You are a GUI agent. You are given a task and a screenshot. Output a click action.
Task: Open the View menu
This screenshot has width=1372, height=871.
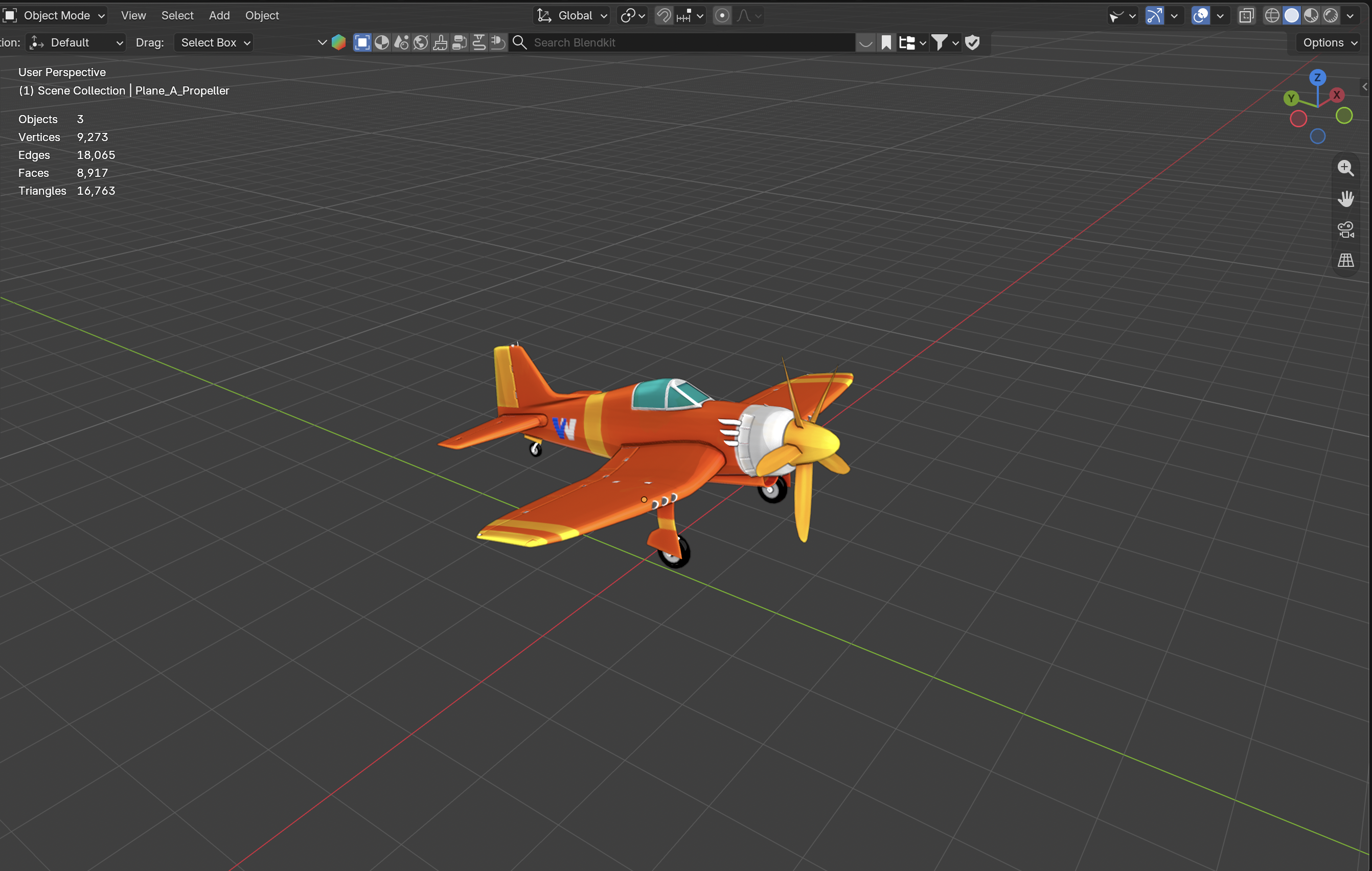(x=133, y=15)
